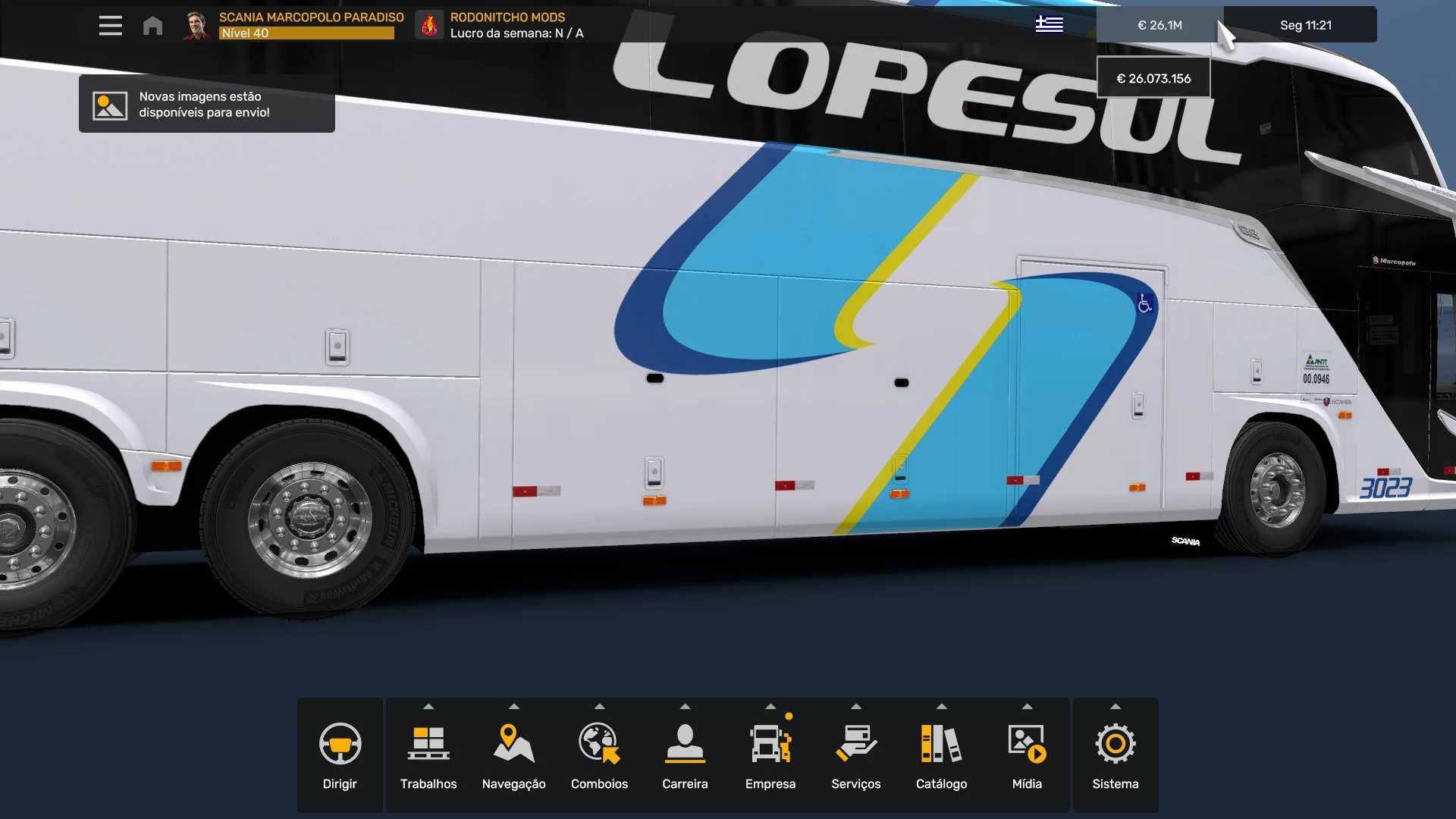Viewport: 1456px width, 819px height.
Task: Open the new images notification
Action: (x=206, y=105)
